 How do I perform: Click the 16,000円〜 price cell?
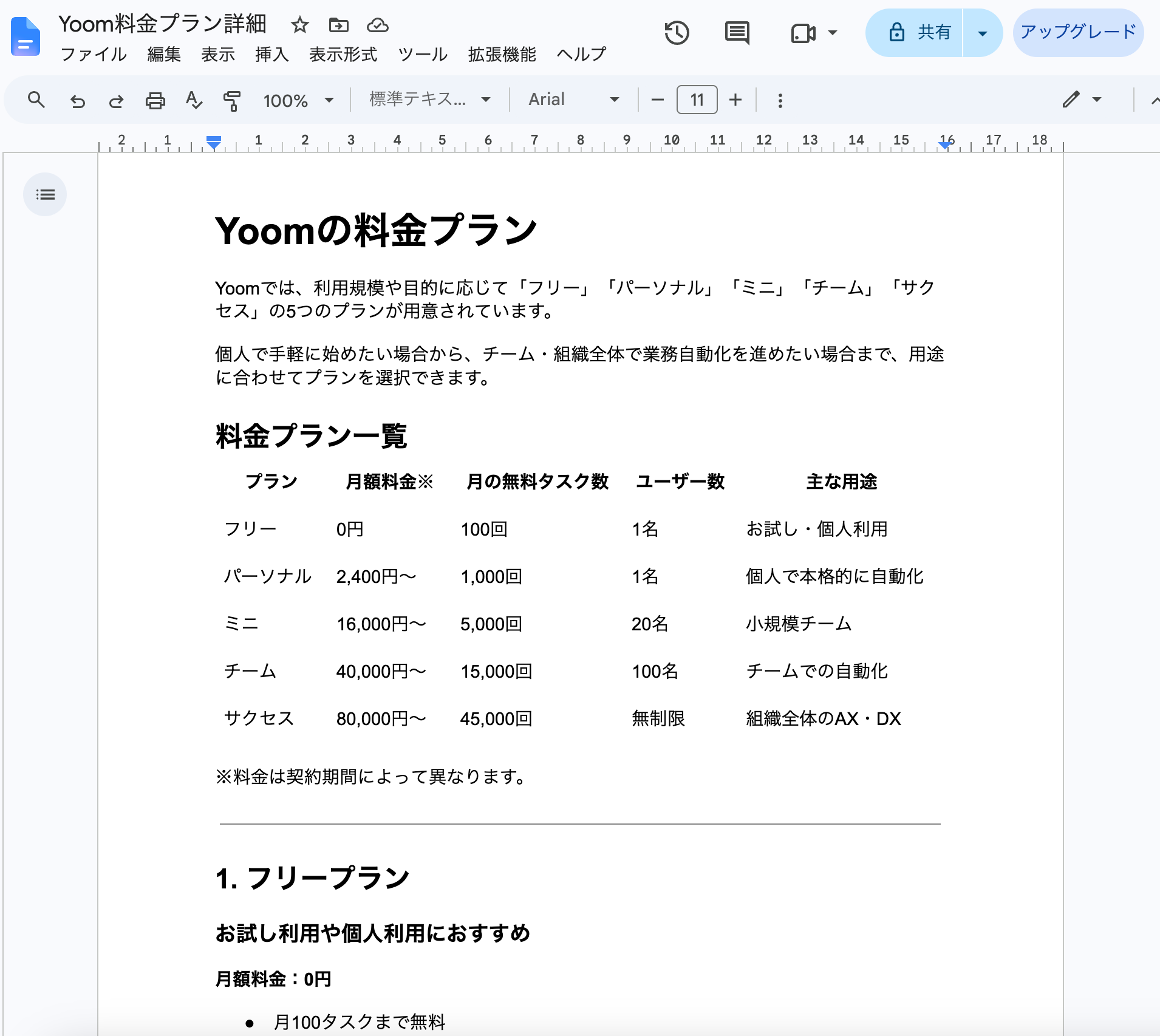pyautogui.click(x=381, y=624)
